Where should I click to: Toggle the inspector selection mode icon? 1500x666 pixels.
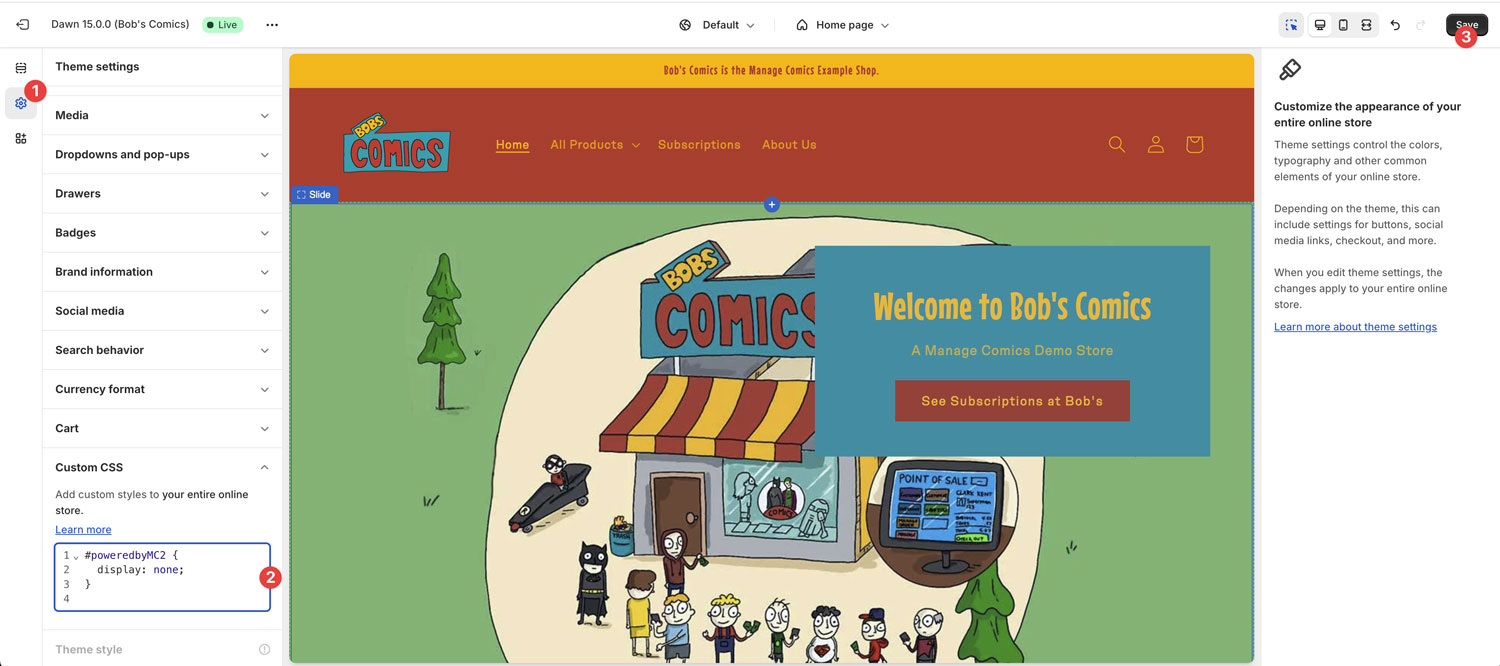pos(1292,25)
